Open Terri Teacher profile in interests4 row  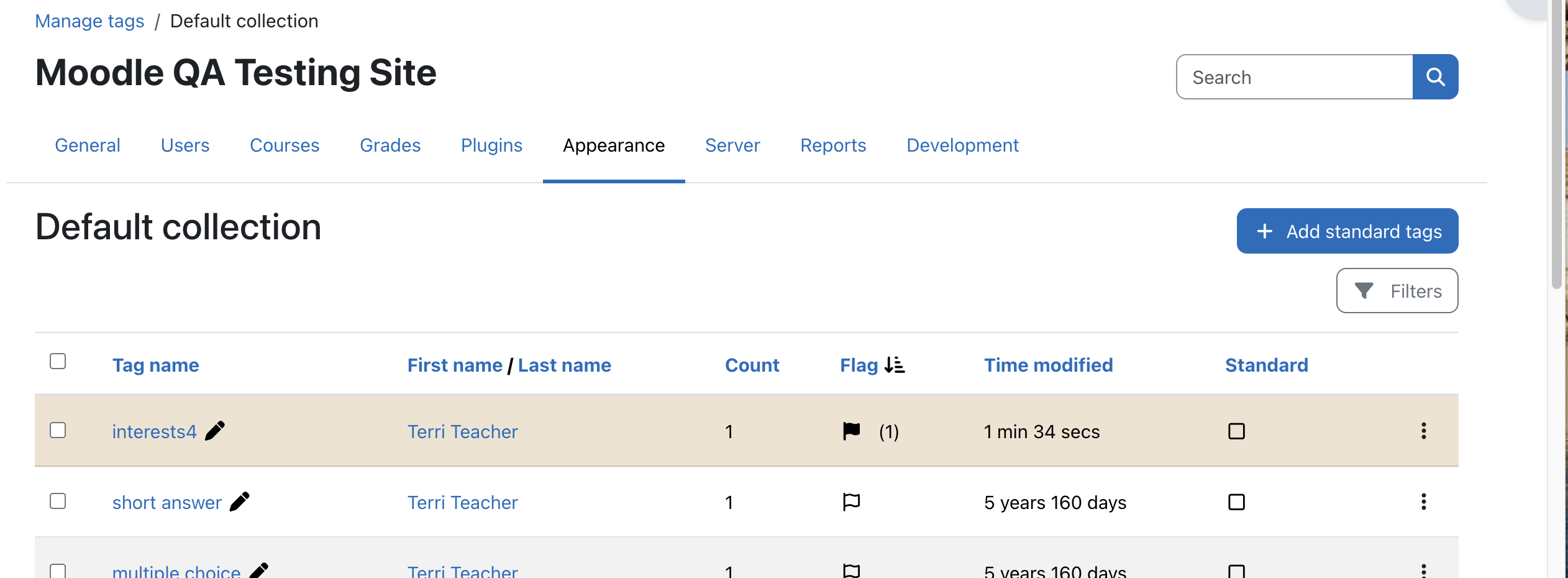tap(462, 431)
